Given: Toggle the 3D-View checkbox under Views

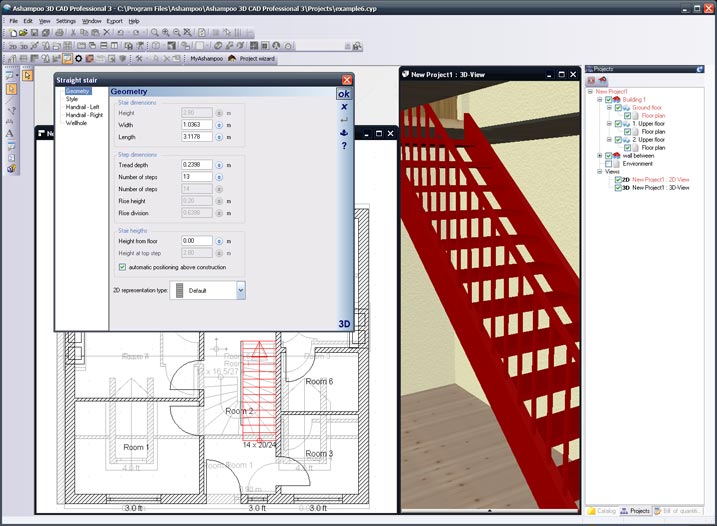Looking at the screenshot, I should [x=618, y=188].
